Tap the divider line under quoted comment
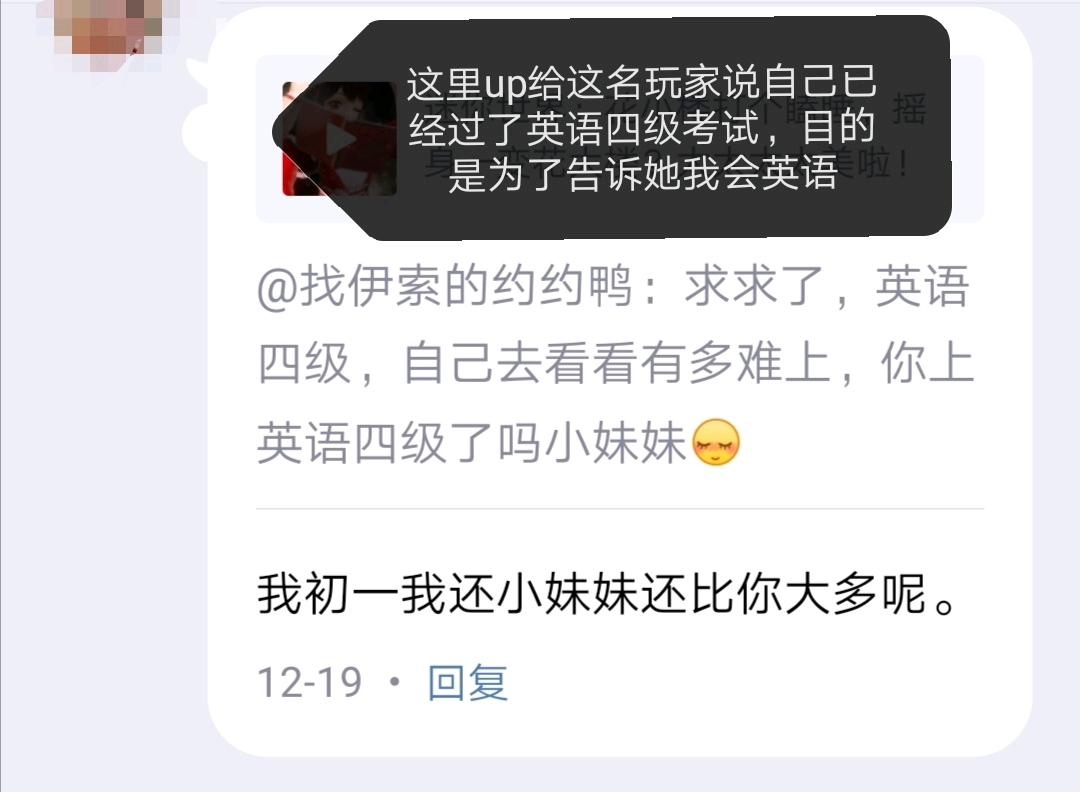 620,509
